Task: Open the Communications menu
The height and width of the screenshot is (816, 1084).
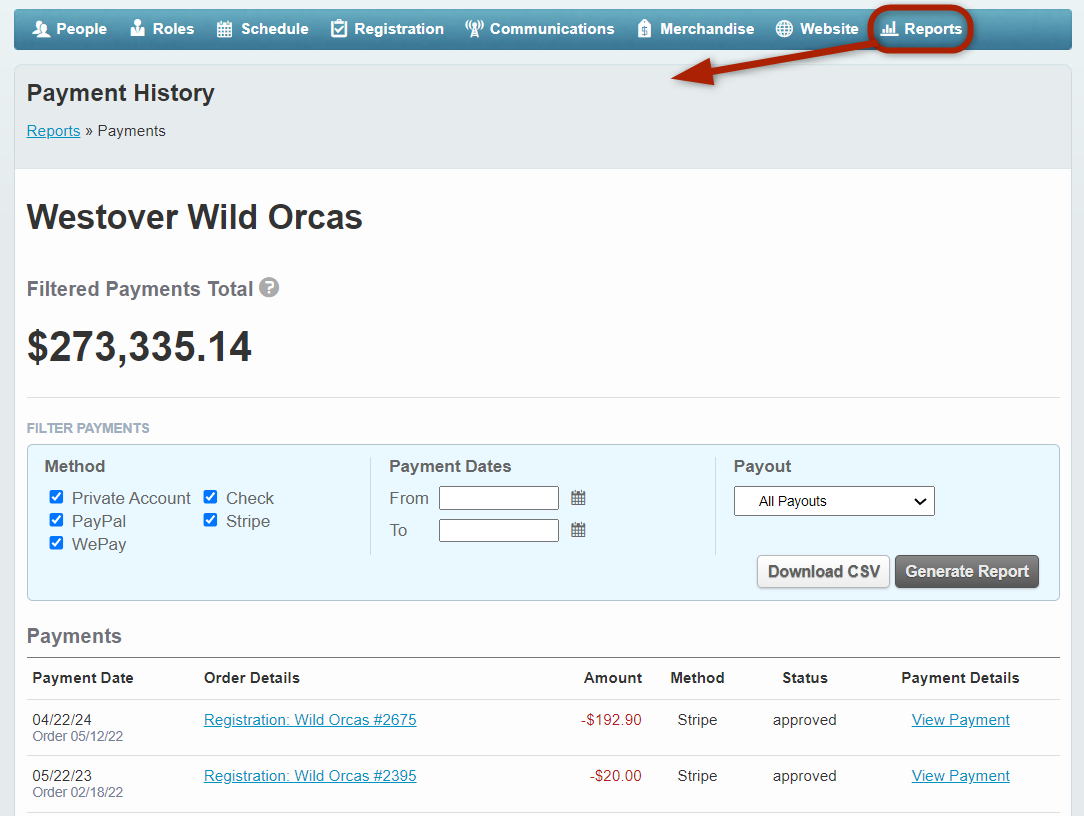Action: (x=539, y=29)
